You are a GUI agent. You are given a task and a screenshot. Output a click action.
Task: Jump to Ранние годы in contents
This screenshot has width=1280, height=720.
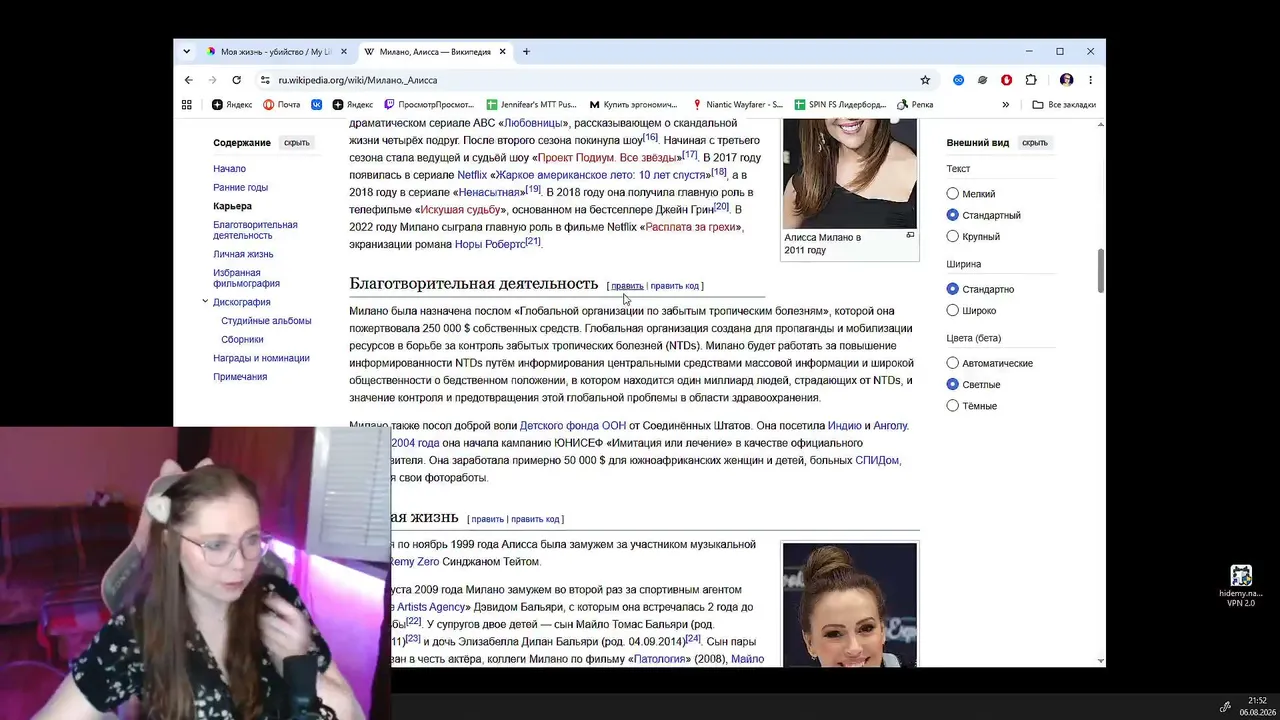click(240, 188)
